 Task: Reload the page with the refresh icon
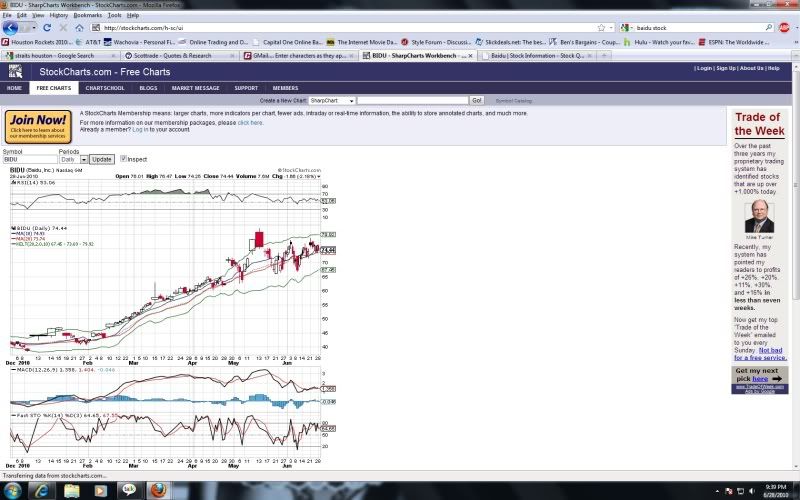(47, 28)
